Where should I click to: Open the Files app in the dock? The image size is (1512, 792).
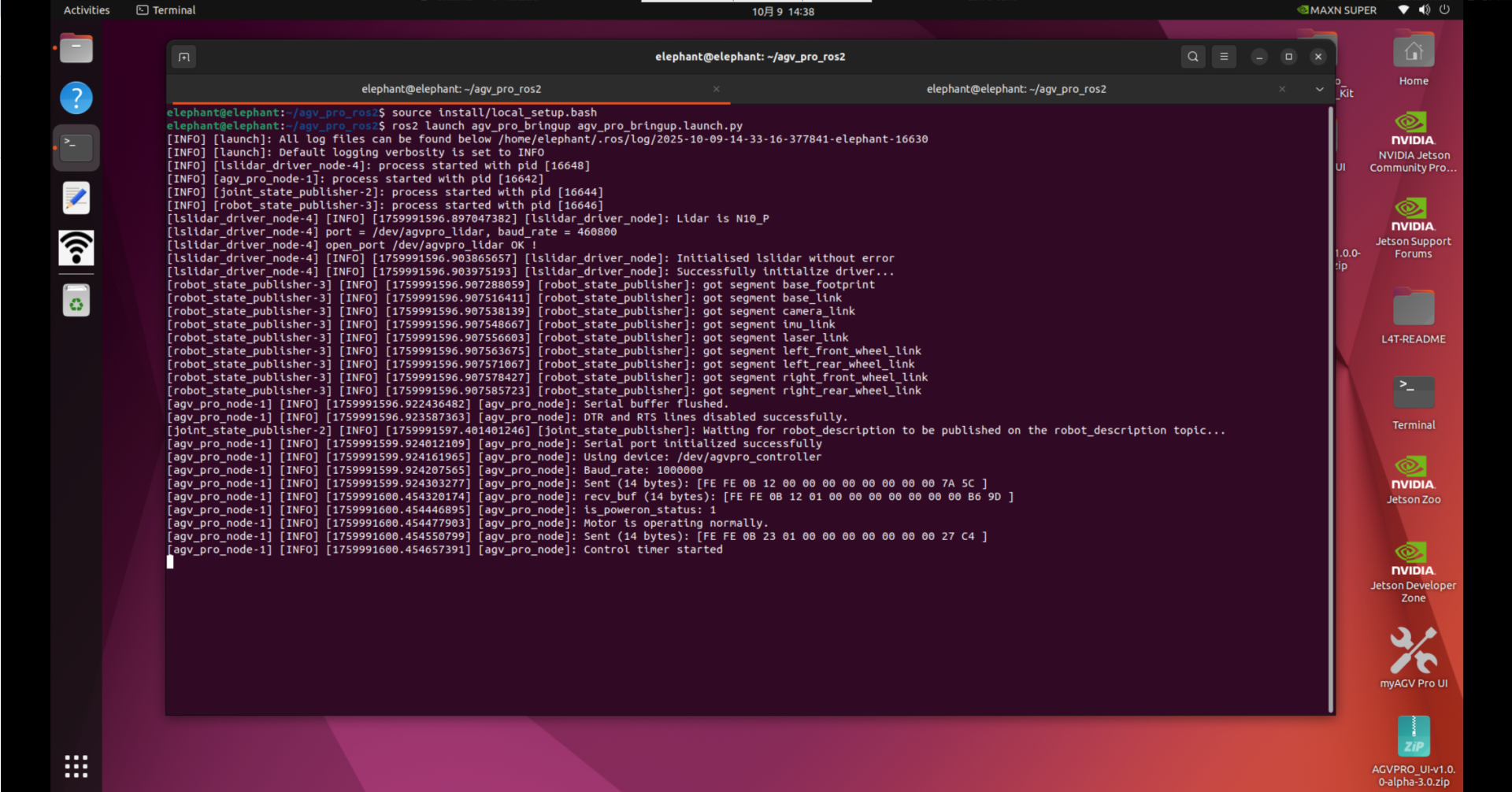click(x=76, y=49)
